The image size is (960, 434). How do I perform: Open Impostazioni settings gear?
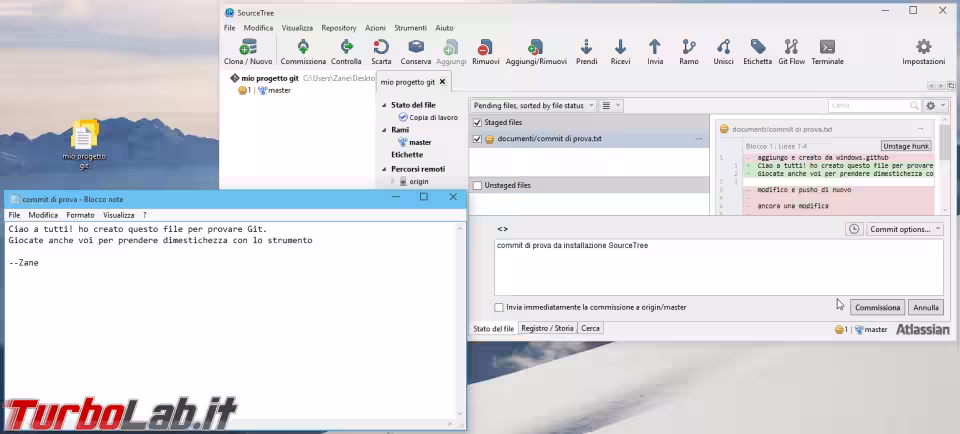923,47
